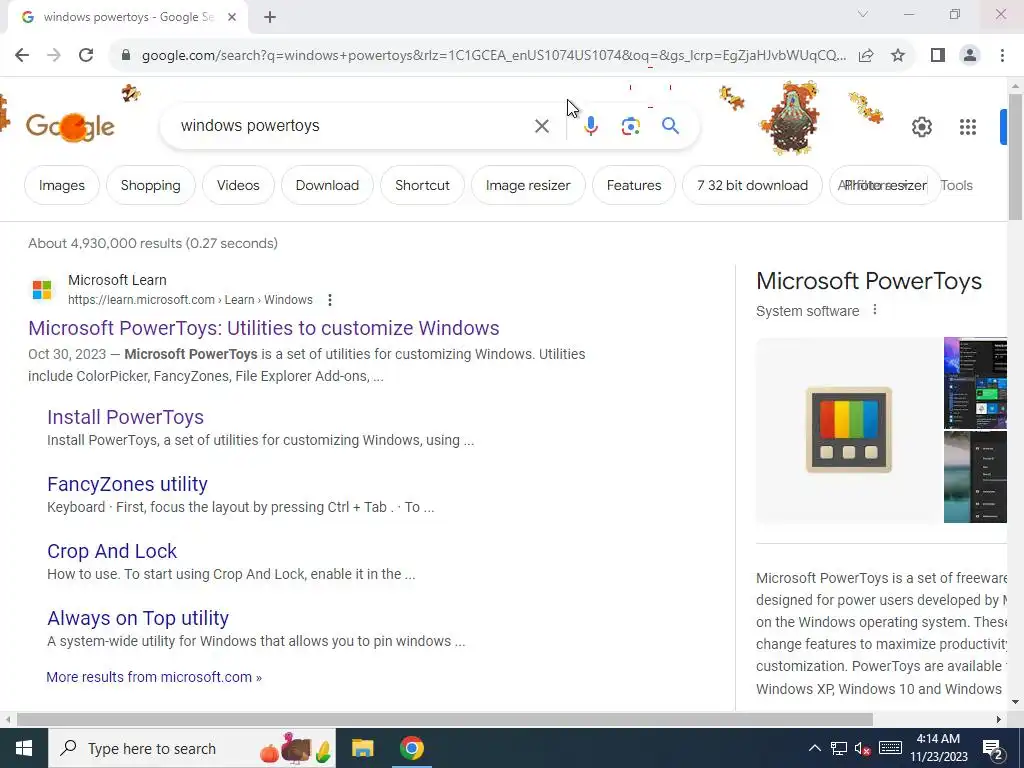1024x768 pixels.
Task: Open the PowerToys logo image
Action: [x=848, y=430]
